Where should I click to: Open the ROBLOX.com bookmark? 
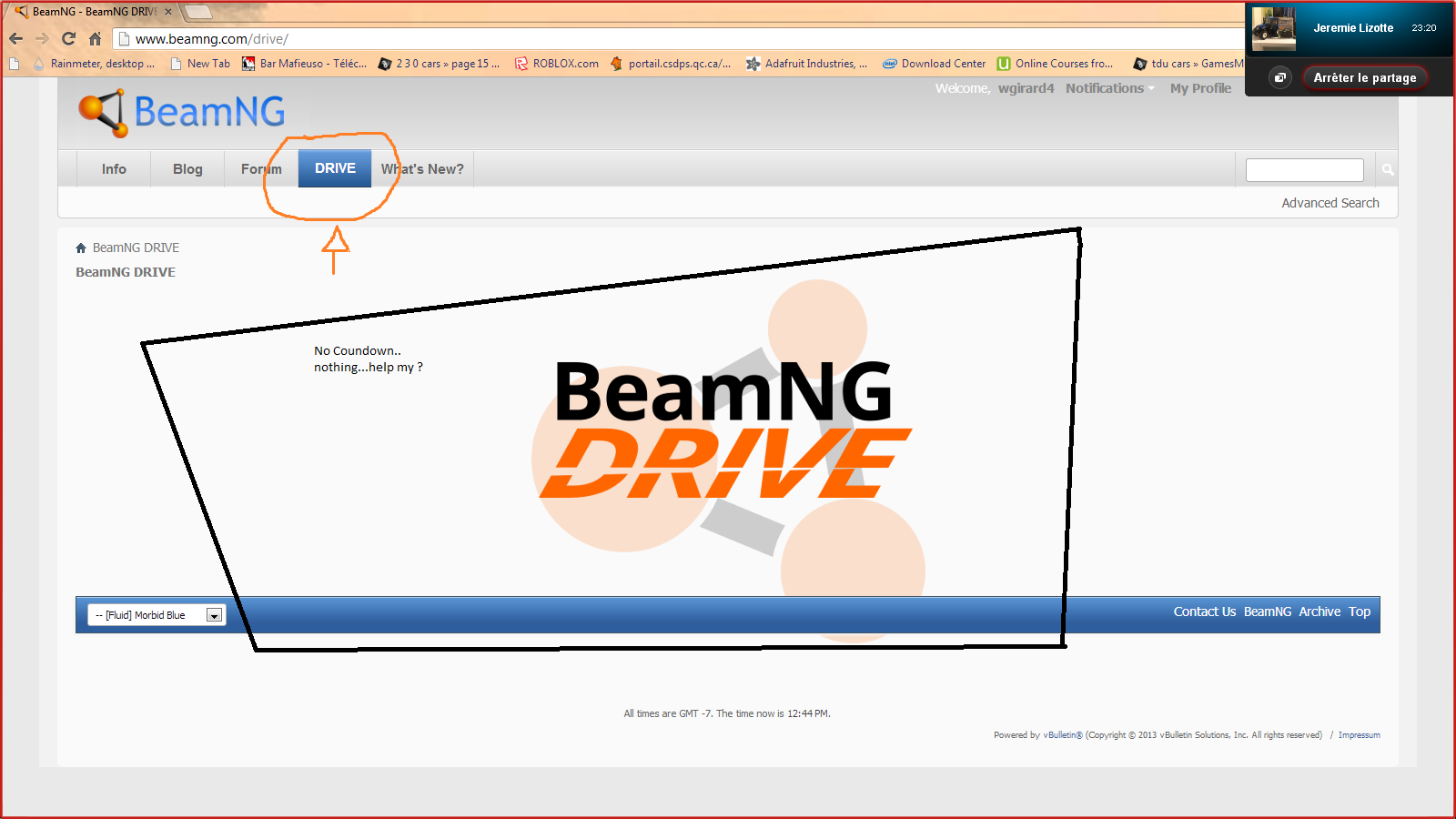[x=557, y=64]
